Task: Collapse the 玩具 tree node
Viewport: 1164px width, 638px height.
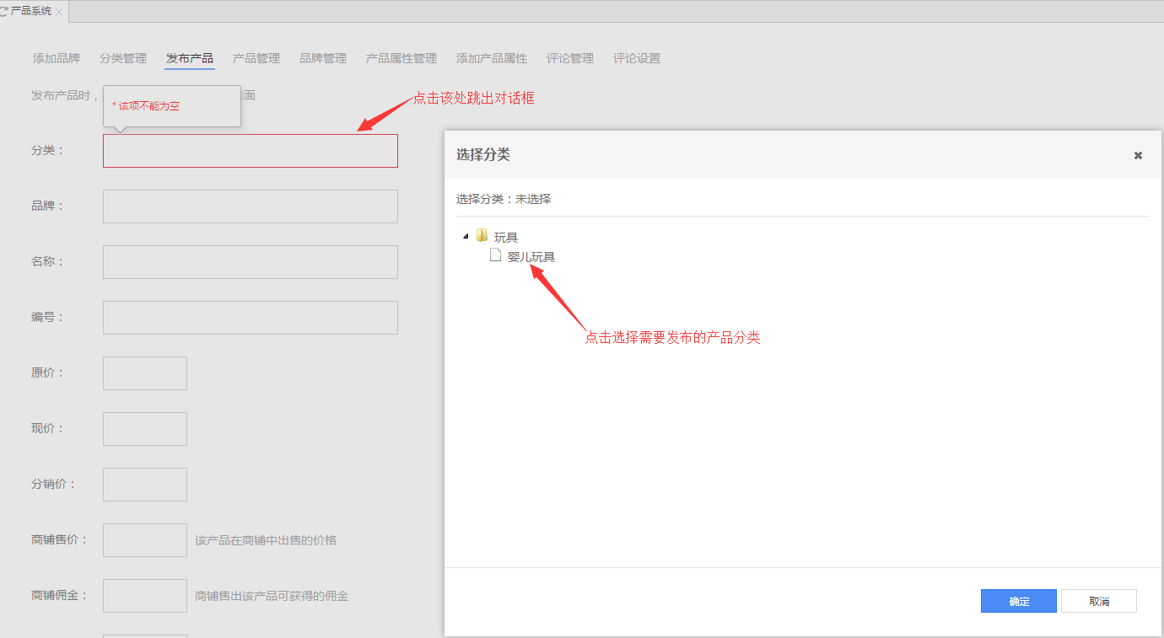Action: pyautogui.click(x=466, y=237)
